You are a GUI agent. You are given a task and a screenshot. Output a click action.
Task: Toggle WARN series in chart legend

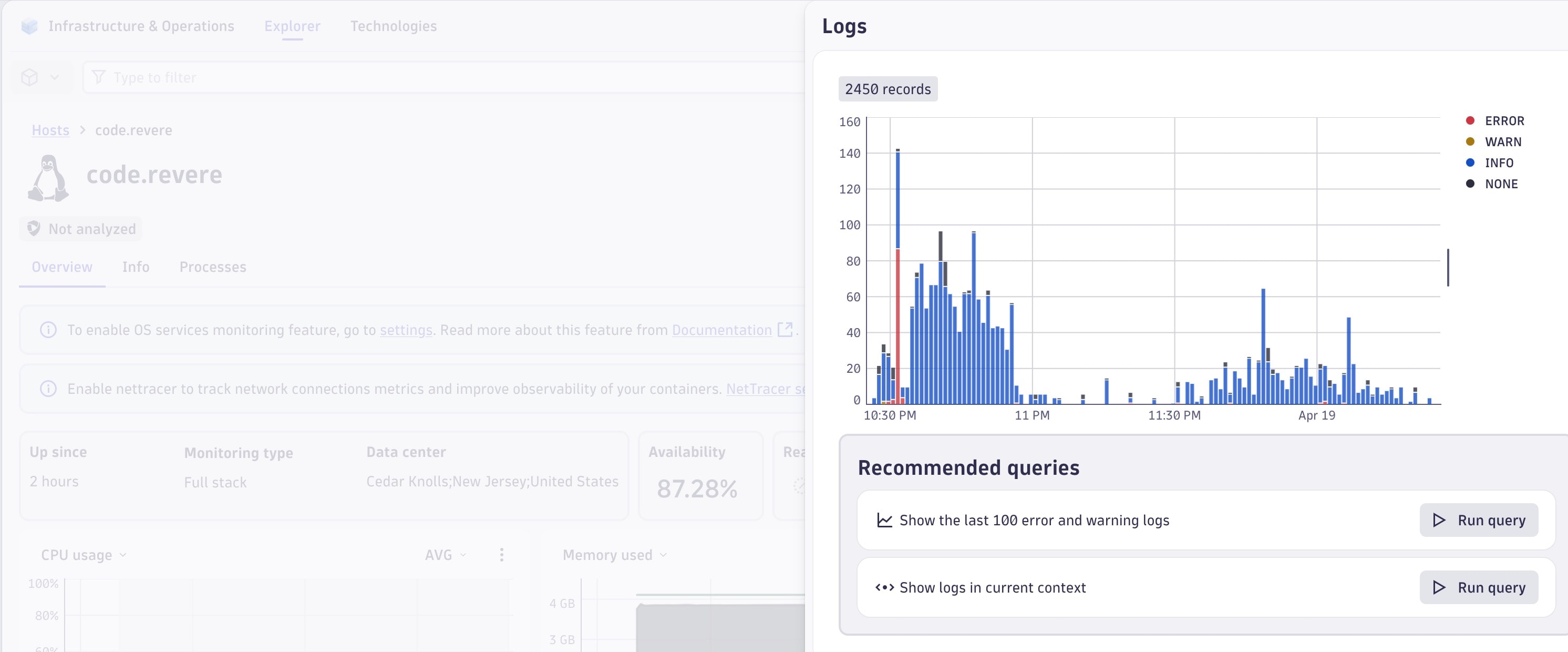point(1502,142)
